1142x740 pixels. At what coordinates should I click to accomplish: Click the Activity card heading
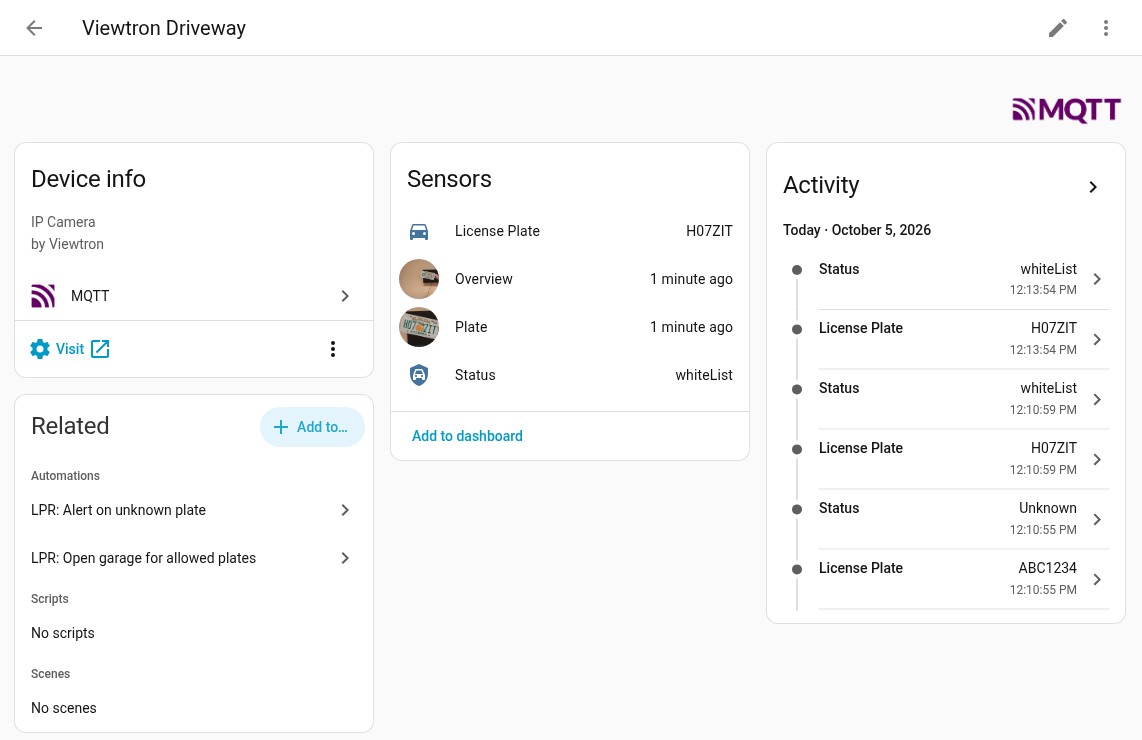(821, 185)
